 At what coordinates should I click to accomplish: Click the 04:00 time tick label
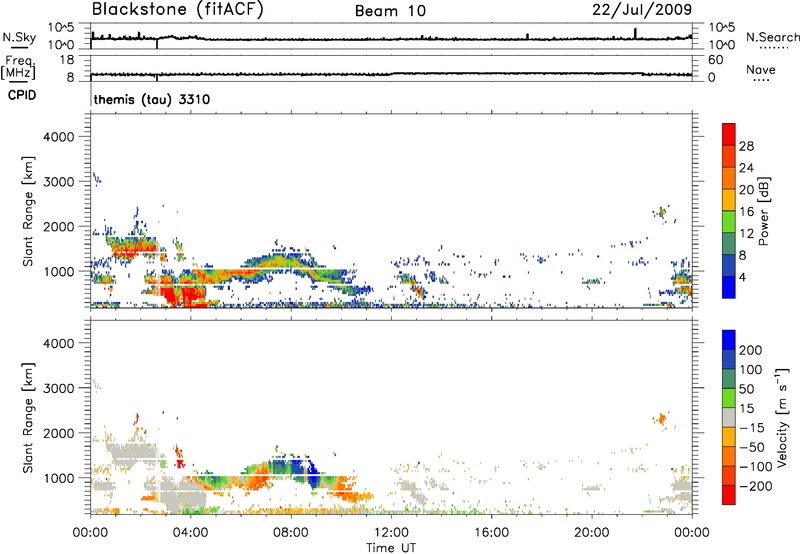[190, 533]
